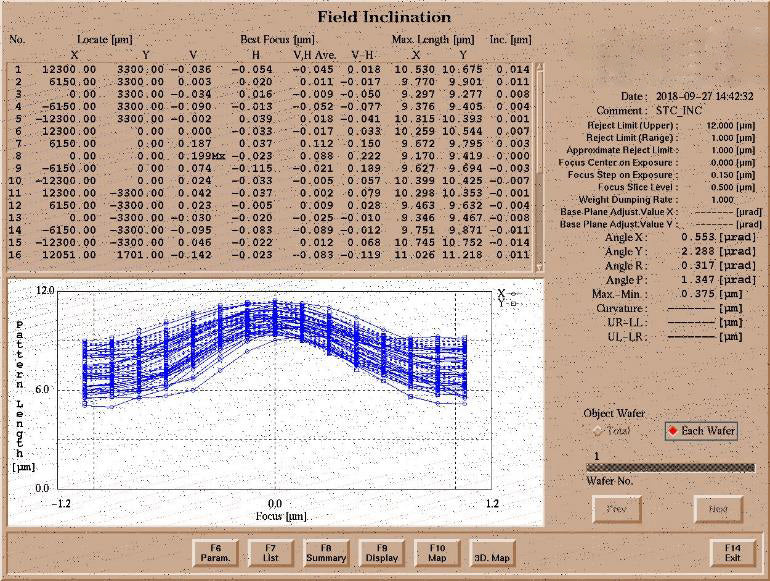Click the Angle Y value 2.288
Viewport: 770px width, 581px height.
point(698,251)
